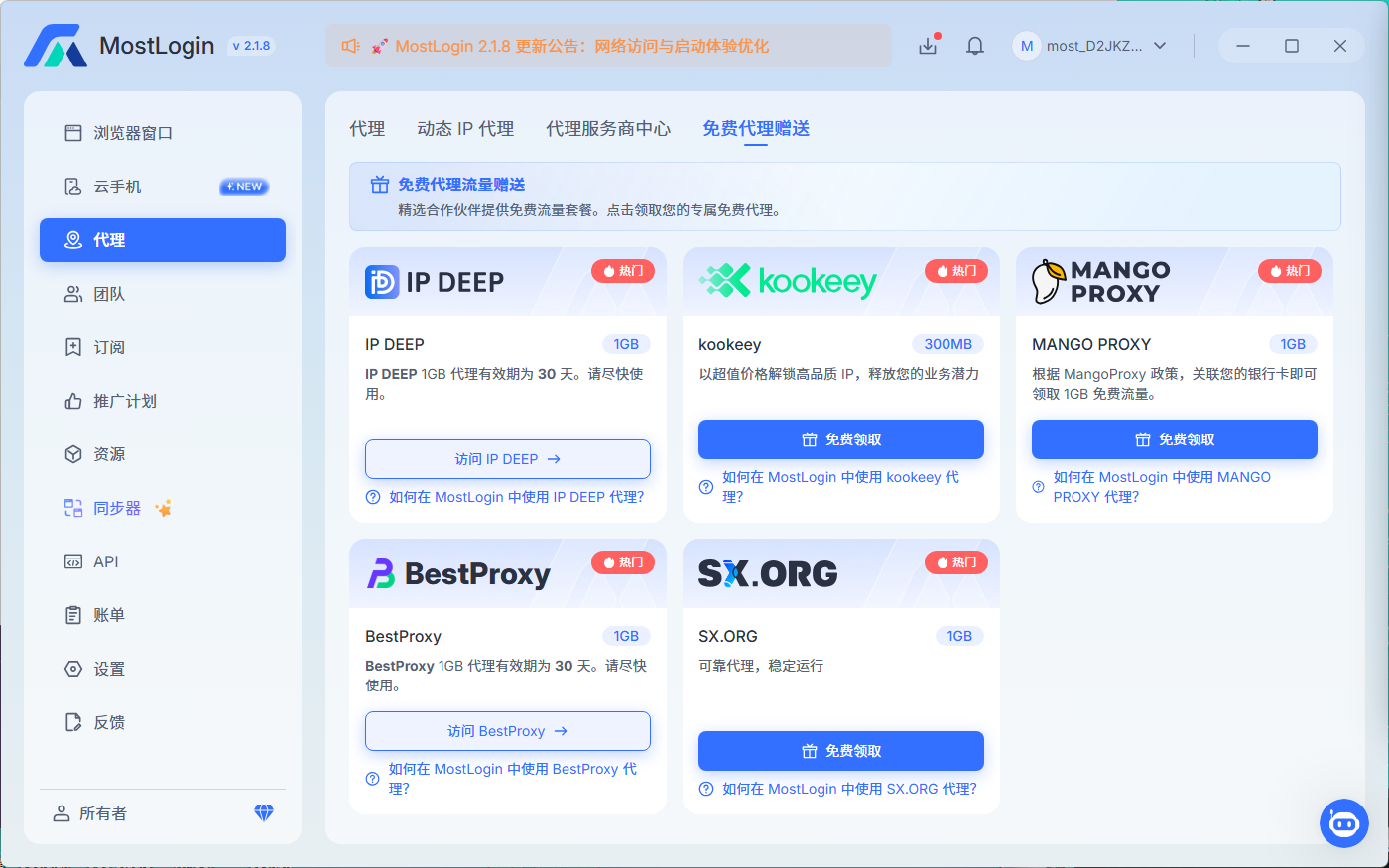Click 热门 badge on BestProxy card
Screen dimensions: 1389x868
(623, 562)
